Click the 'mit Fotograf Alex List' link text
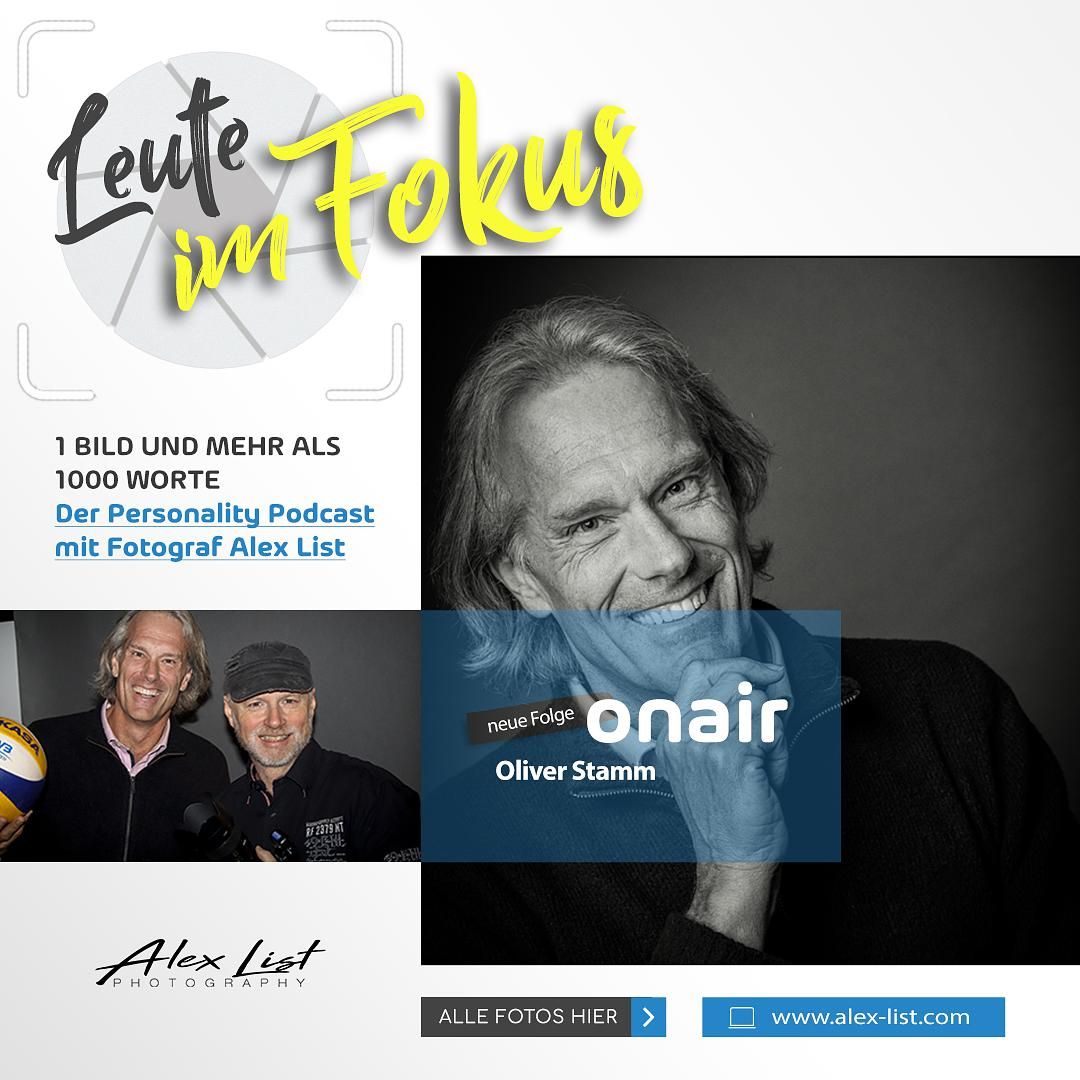Screen dimensions: 1080x1080 [x=200, y=547]
